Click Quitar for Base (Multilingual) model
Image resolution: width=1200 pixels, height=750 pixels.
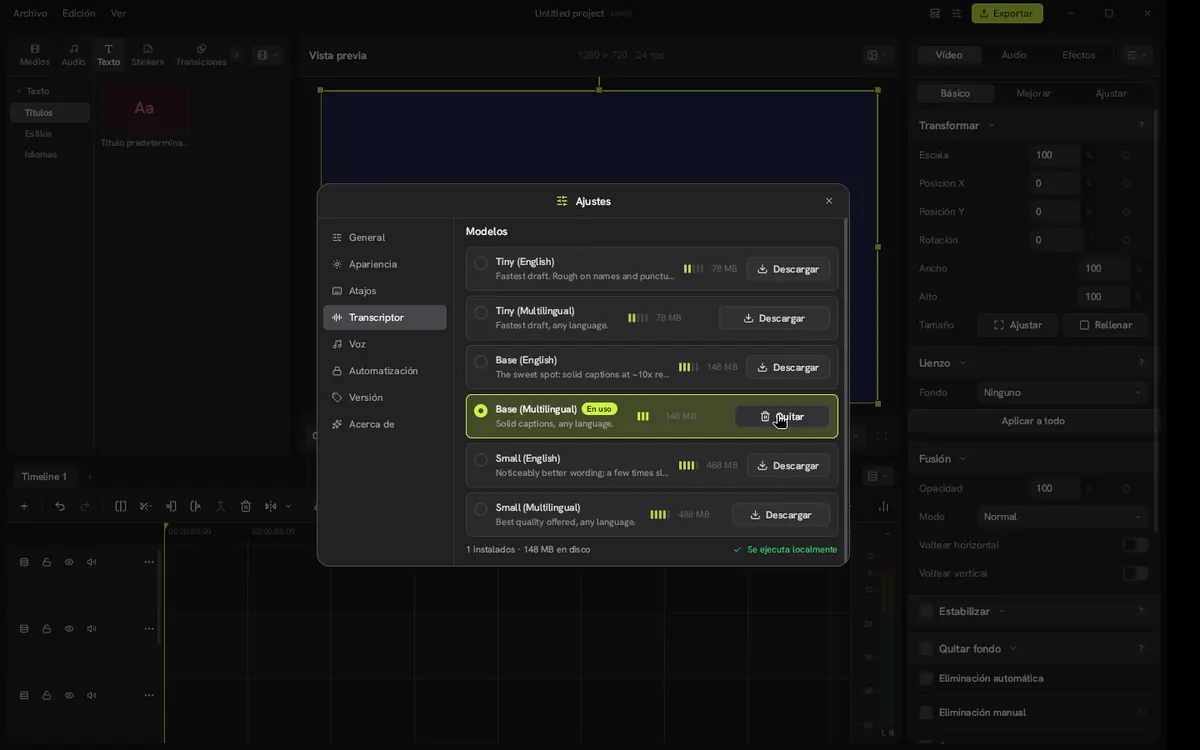(x=782, y=416)
